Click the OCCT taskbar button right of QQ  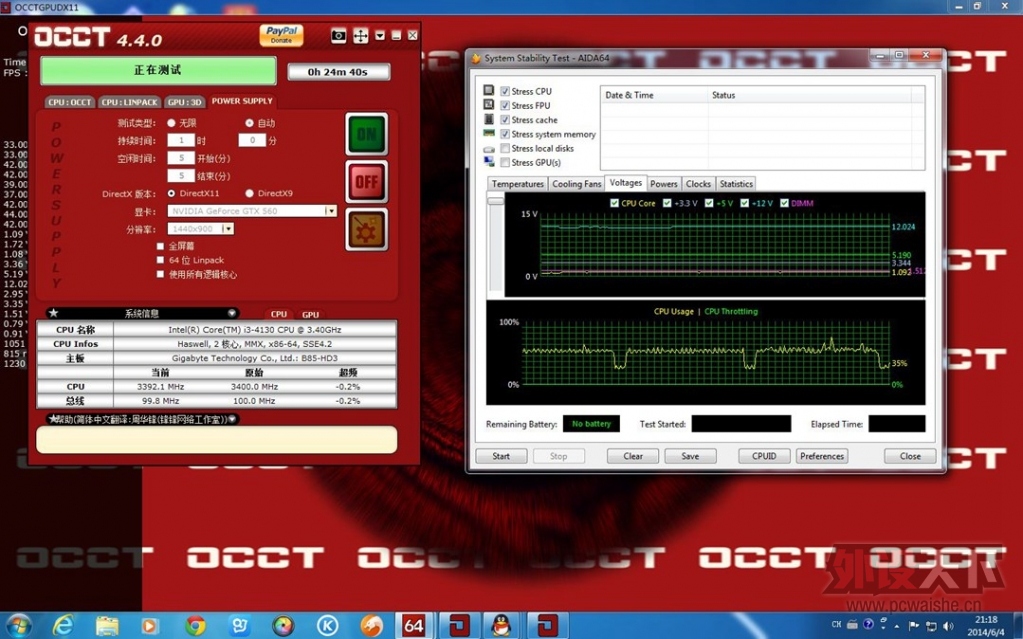(x=547, y=625)
